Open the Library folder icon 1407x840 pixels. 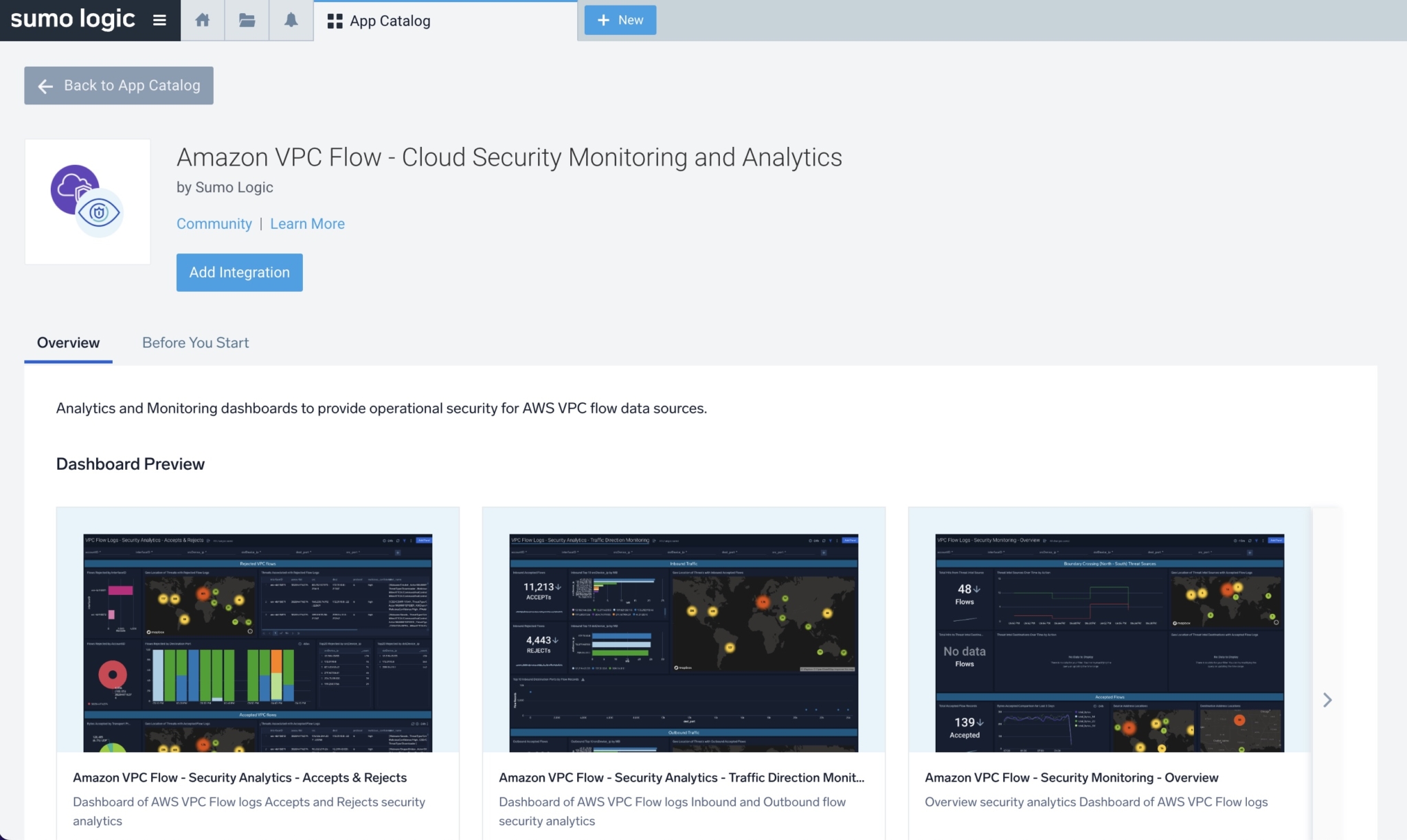pos(247,21)
